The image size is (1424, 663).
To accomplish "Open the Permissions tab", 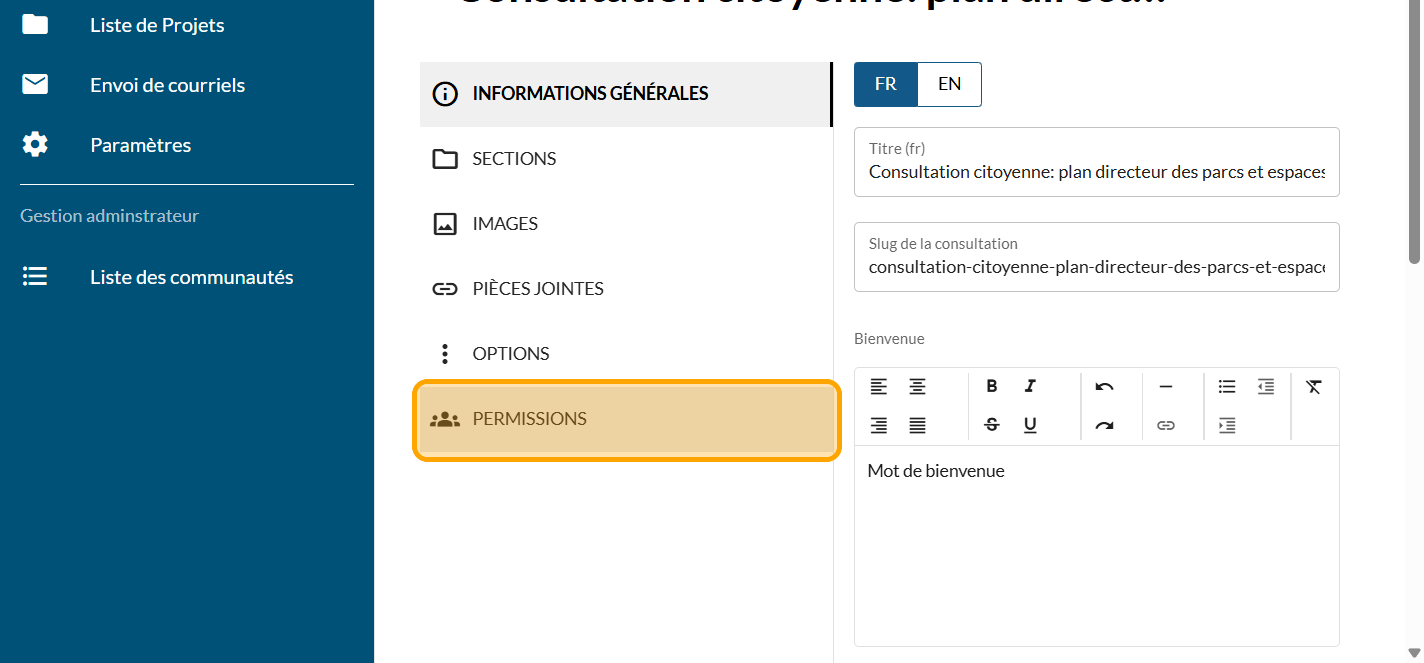I will (626, 419).
